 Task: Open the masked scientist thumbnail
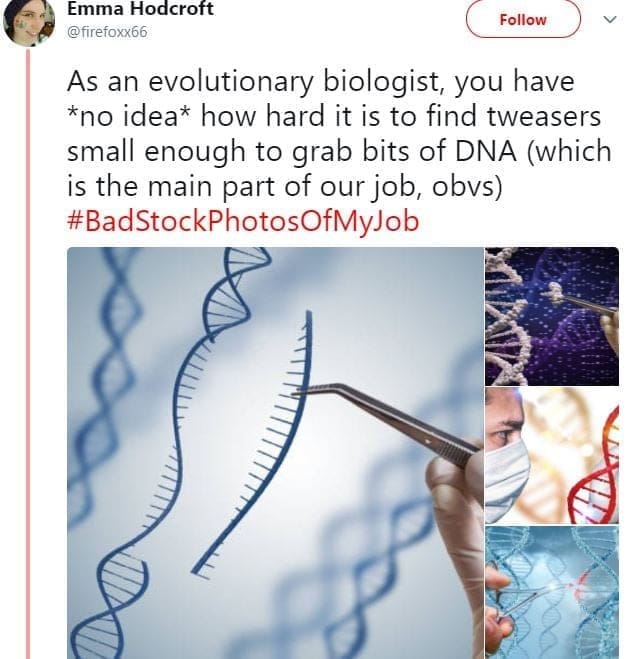coord(551,456)
